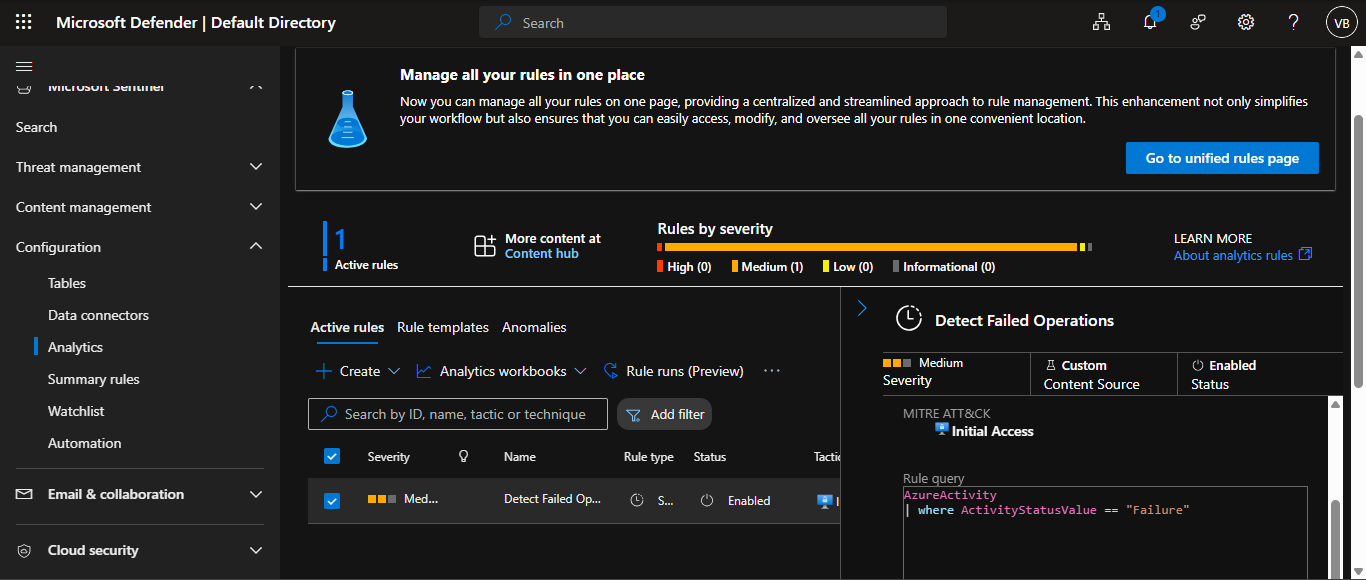
Task: Open the VB account avatar
Action: click(1341, 22)
